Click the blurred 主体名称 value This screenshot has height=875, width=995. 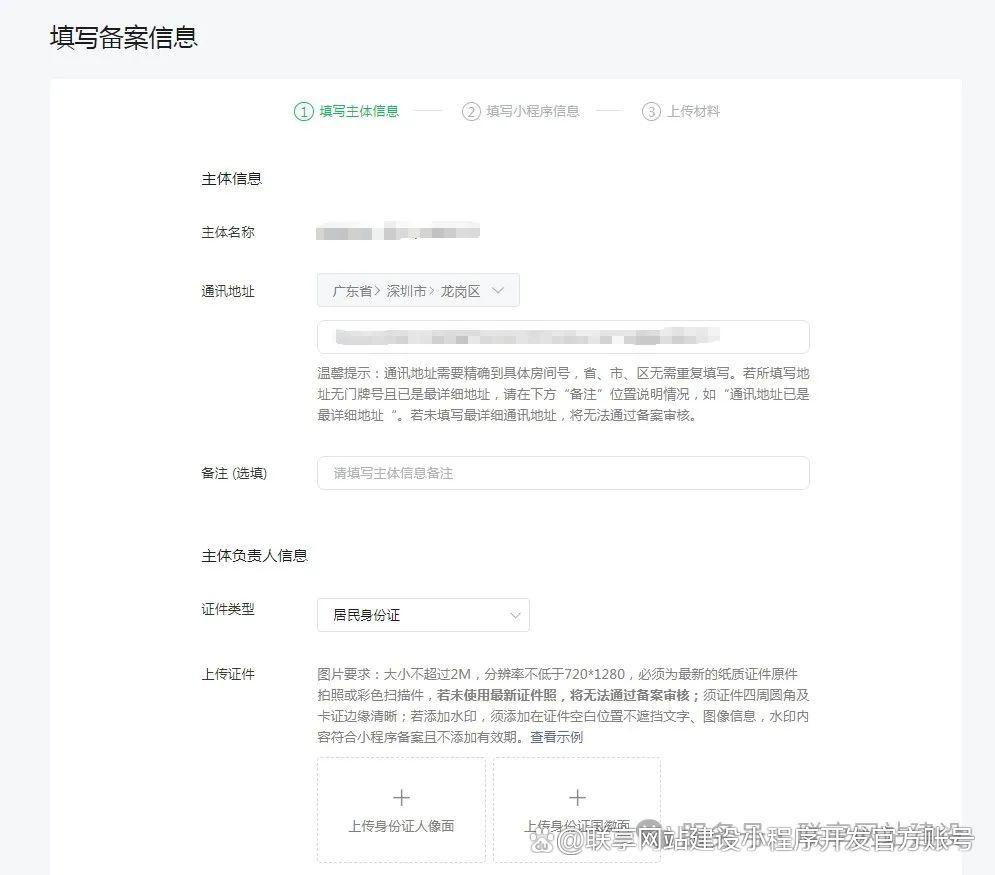point(397,233)
